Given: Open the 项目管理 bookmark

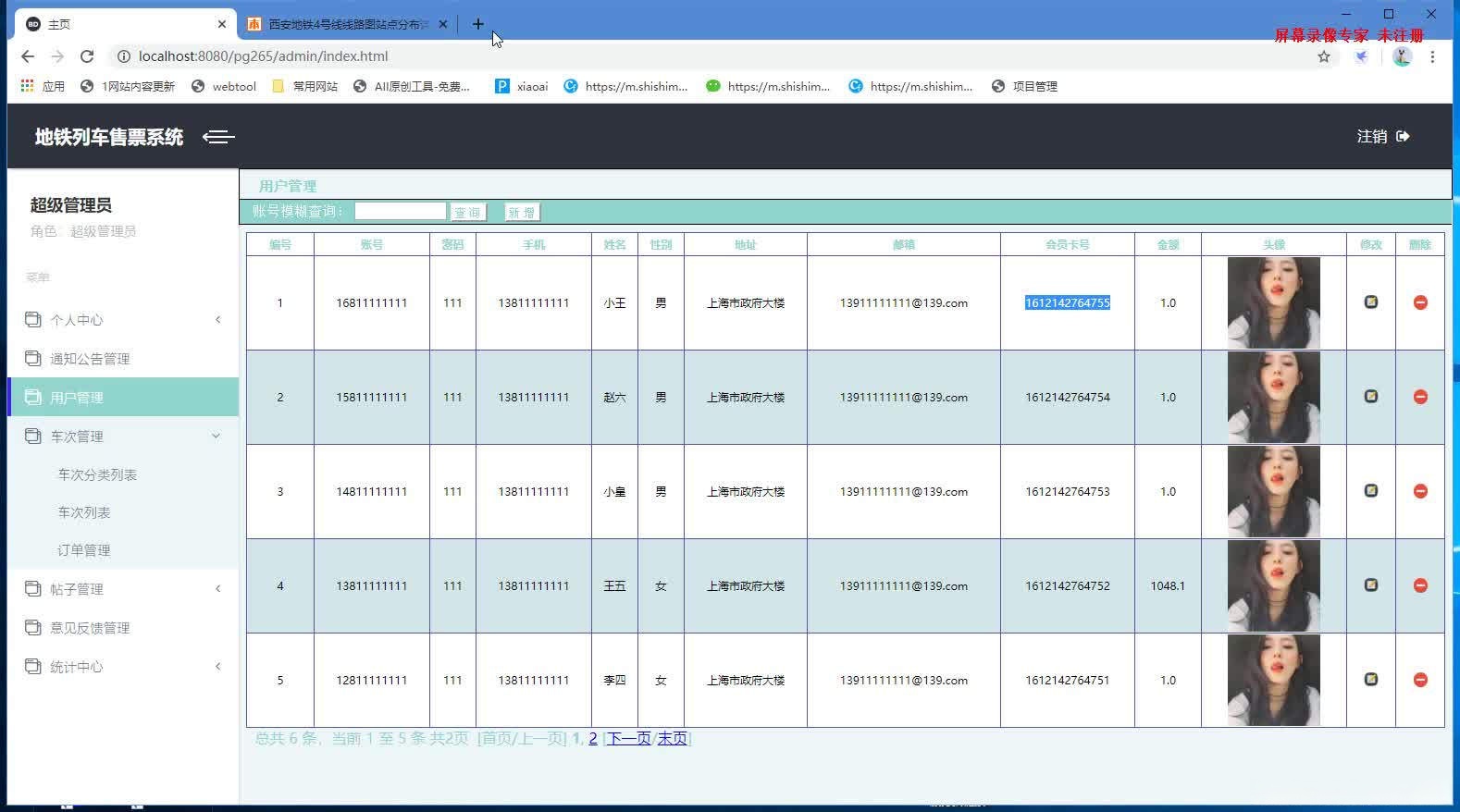Looking at the screenshot, I should point(1024,86).
